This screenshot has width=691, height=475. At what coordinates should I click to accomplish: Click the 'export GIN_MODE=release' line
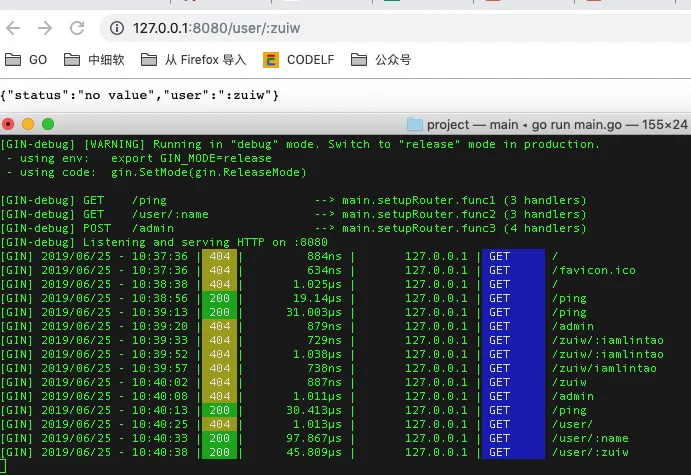[191, 158]
